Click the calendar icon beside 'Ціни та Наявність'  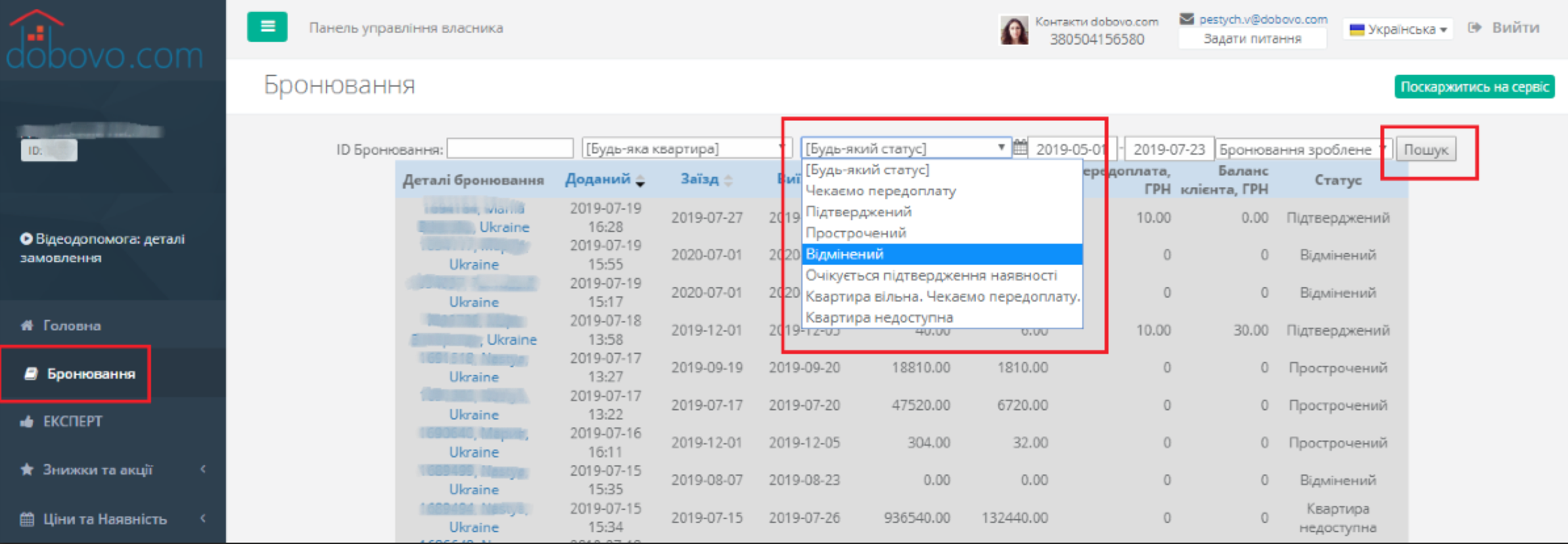(x=27, y=518)
